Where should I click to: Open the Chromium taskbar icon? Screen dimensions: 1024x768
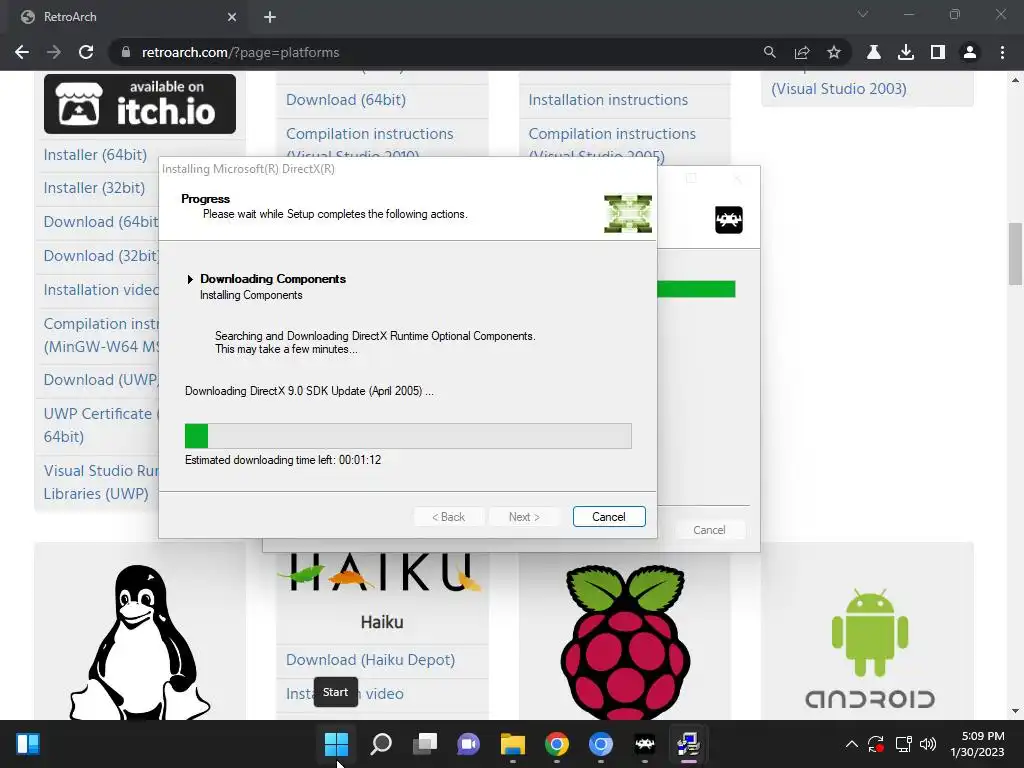601,744
